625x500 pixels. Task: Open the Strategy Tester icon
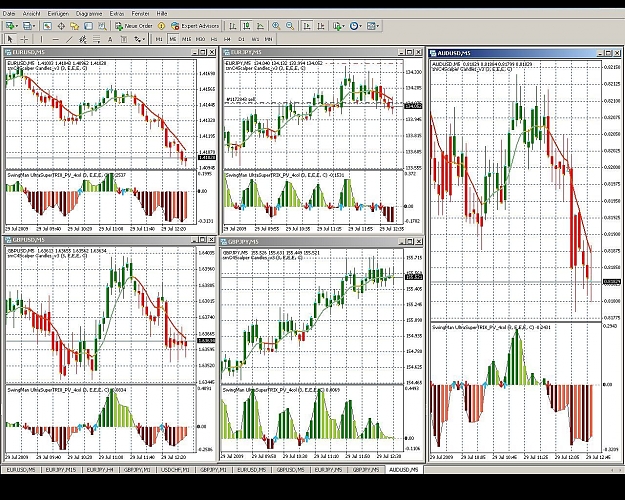point(102,26)
